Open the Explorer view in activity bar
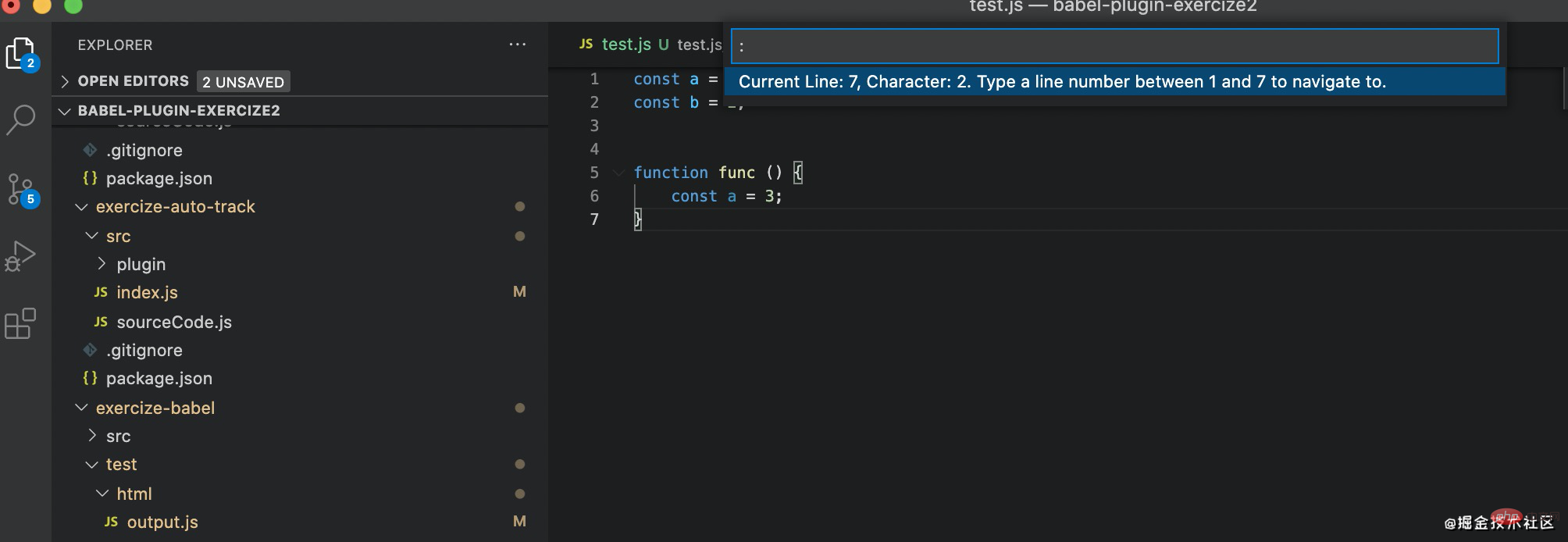The width and height of the screenshot is (1568, 542). (21, 53)
